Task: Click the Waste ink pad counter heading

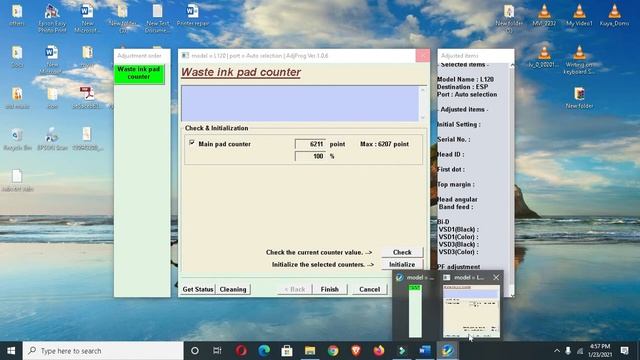Action: [241, 72]
